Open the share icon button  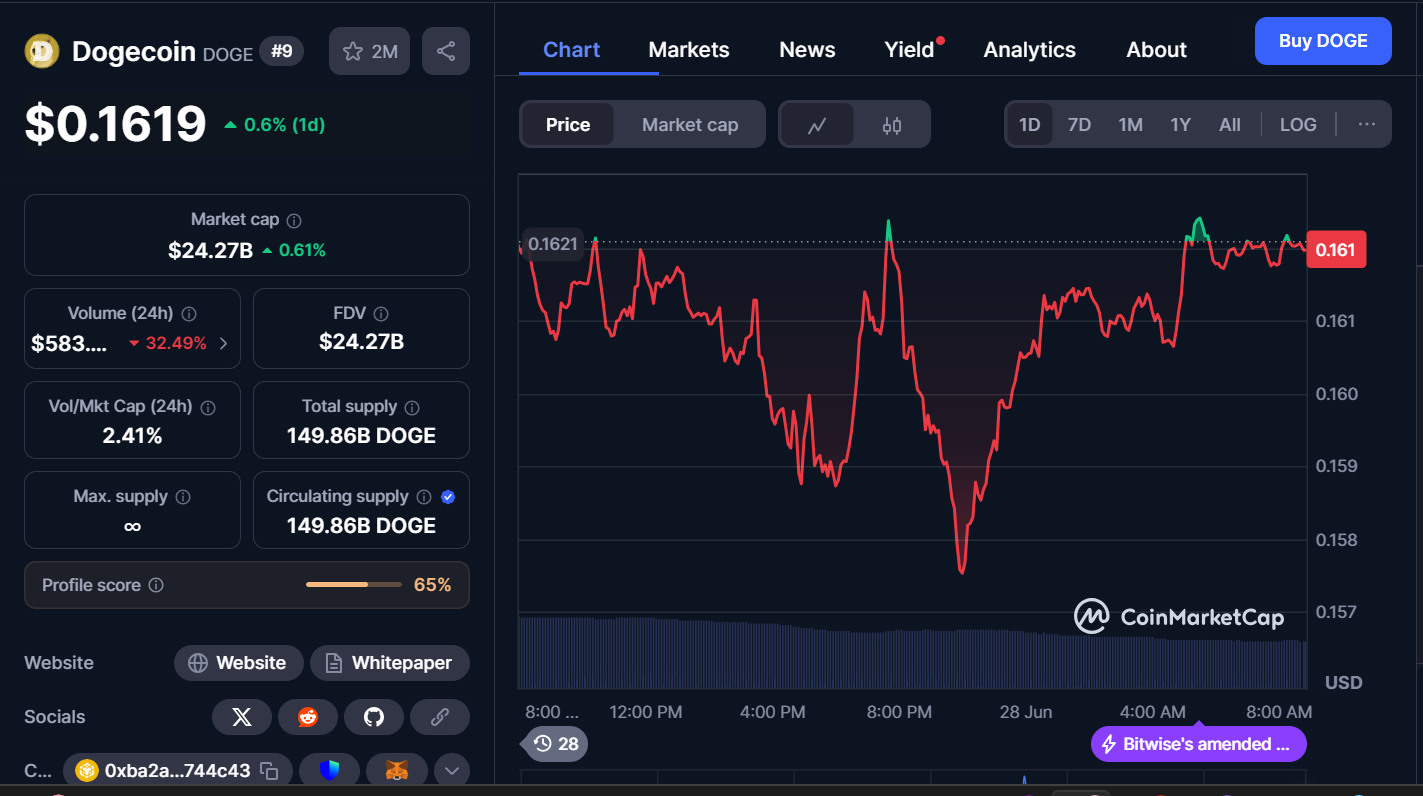click(x=446, y=51)
